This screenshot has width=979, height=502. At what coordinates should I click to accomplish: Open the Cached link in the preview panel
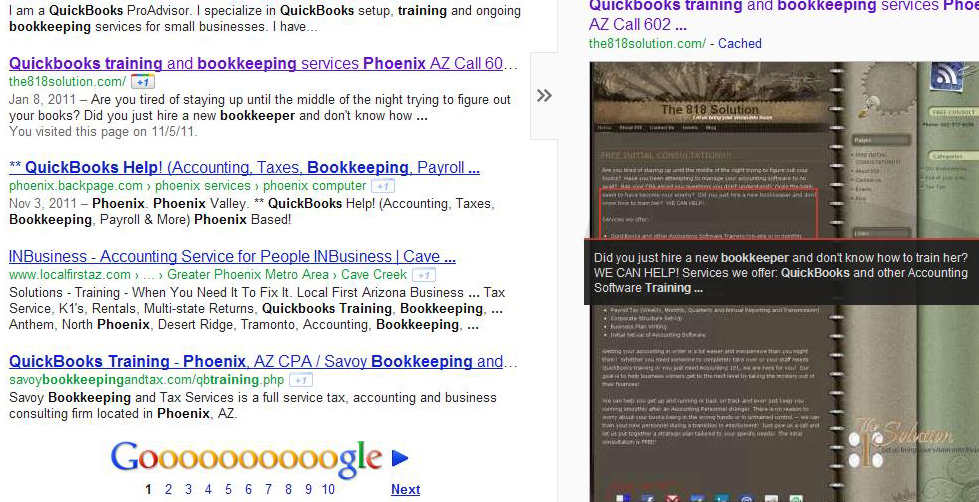pos(740,44)
